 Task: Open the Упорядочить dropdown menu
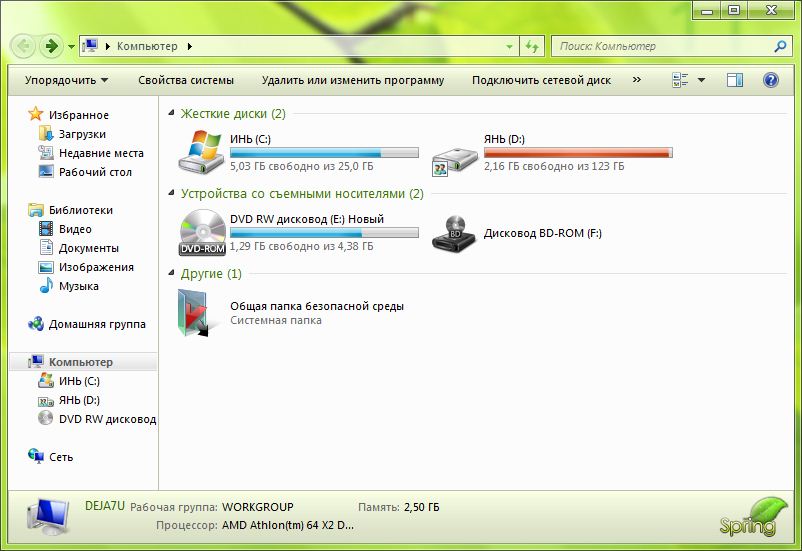[66, 80]
